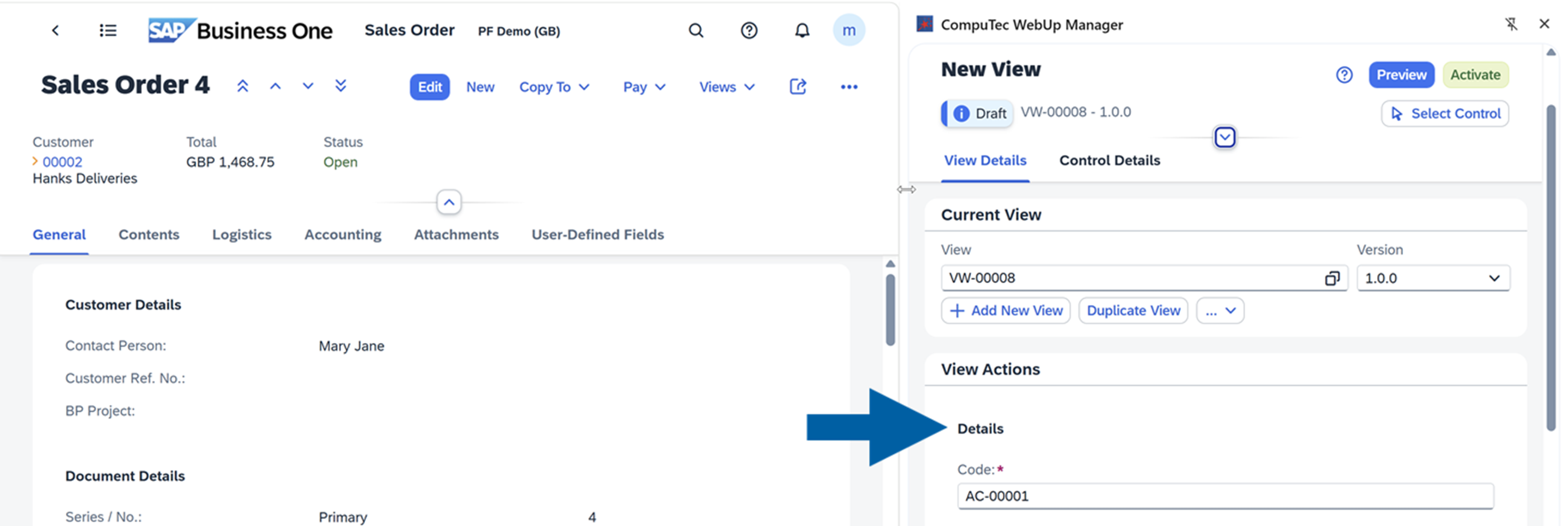
Task: Open customer 00002 link
Action: tap(62, 162)
